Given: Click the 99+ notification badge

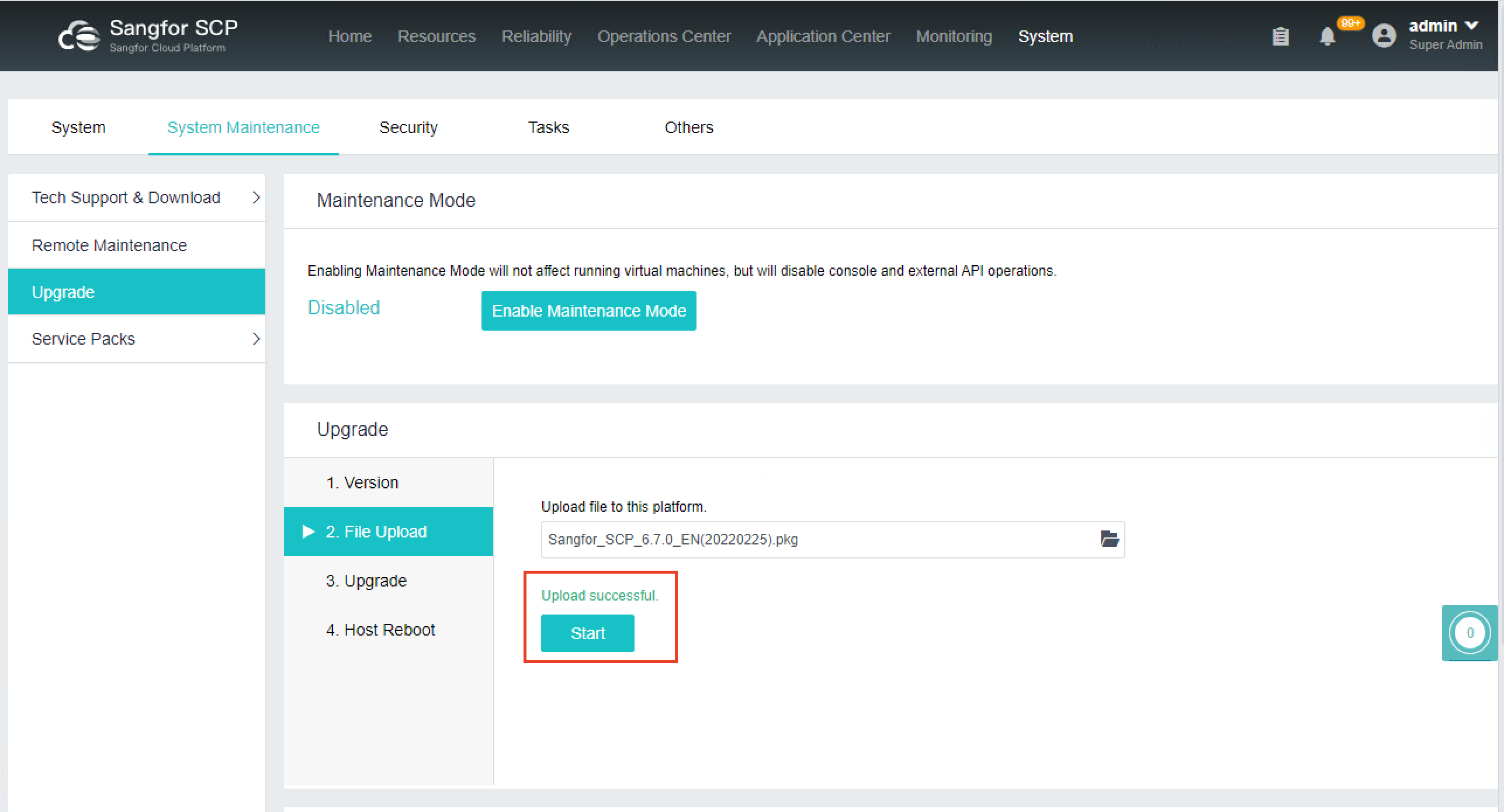Looking at the screenshot, I should pos(1350,23).
